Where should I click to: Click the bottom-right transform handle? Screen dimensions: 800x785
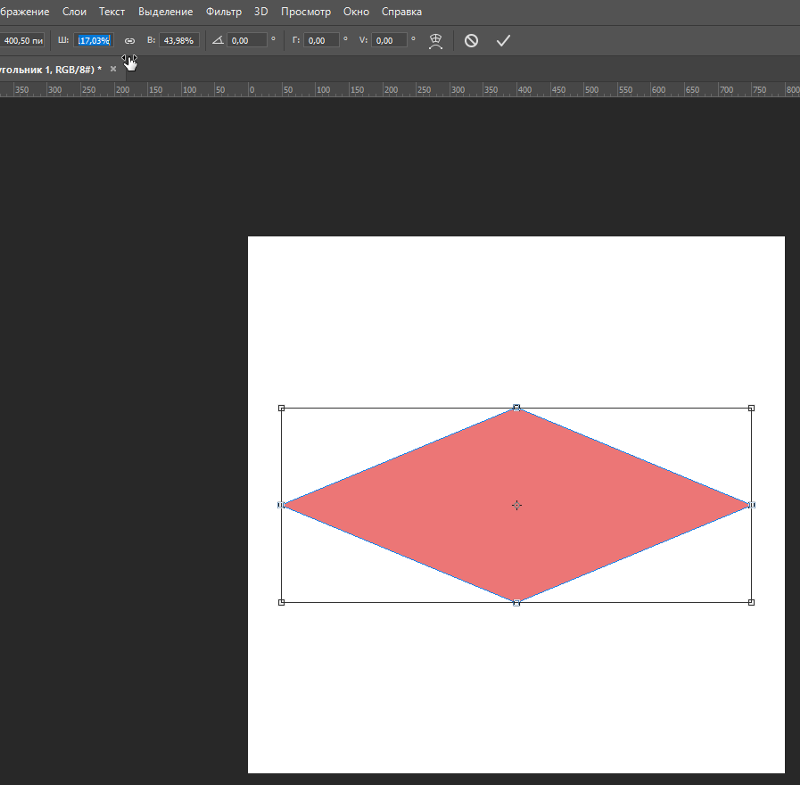[x=751, y=602]
